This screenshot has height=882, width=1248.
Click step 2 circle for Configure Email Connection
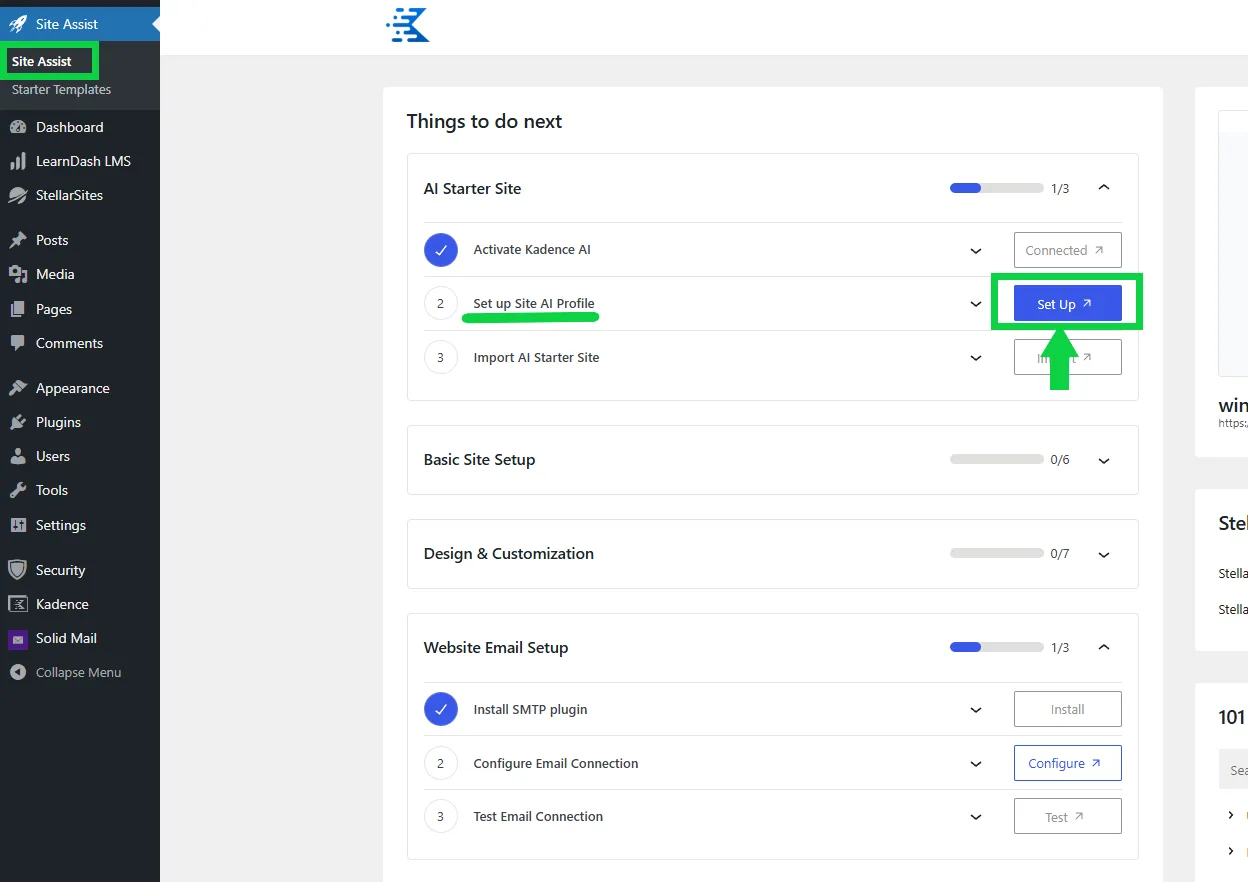pyautogui.click(x=441, y=763)
